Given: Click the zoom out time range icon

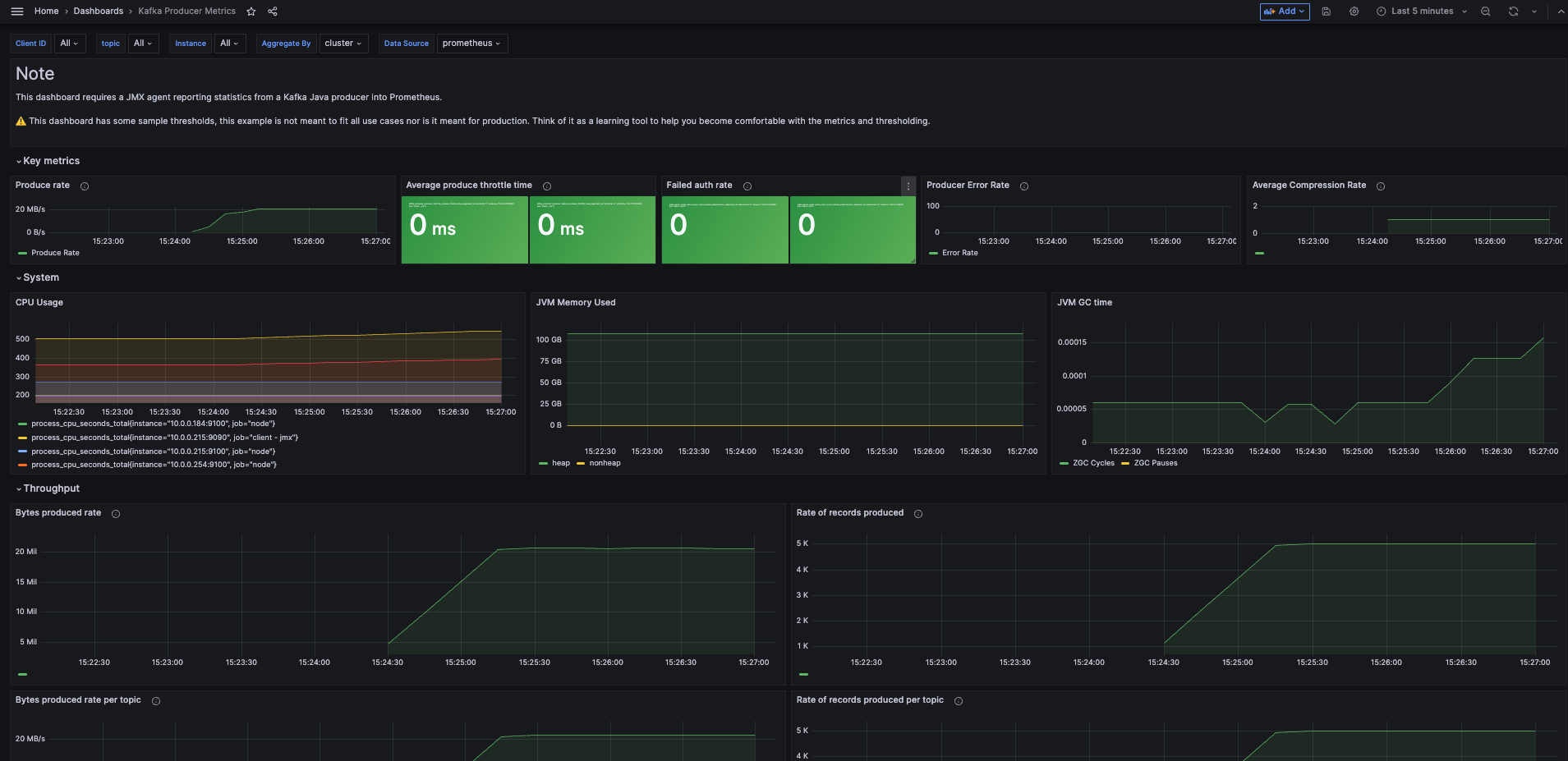Looking at the screenshot, I should pyautogui.click(x=1485, y=11).
